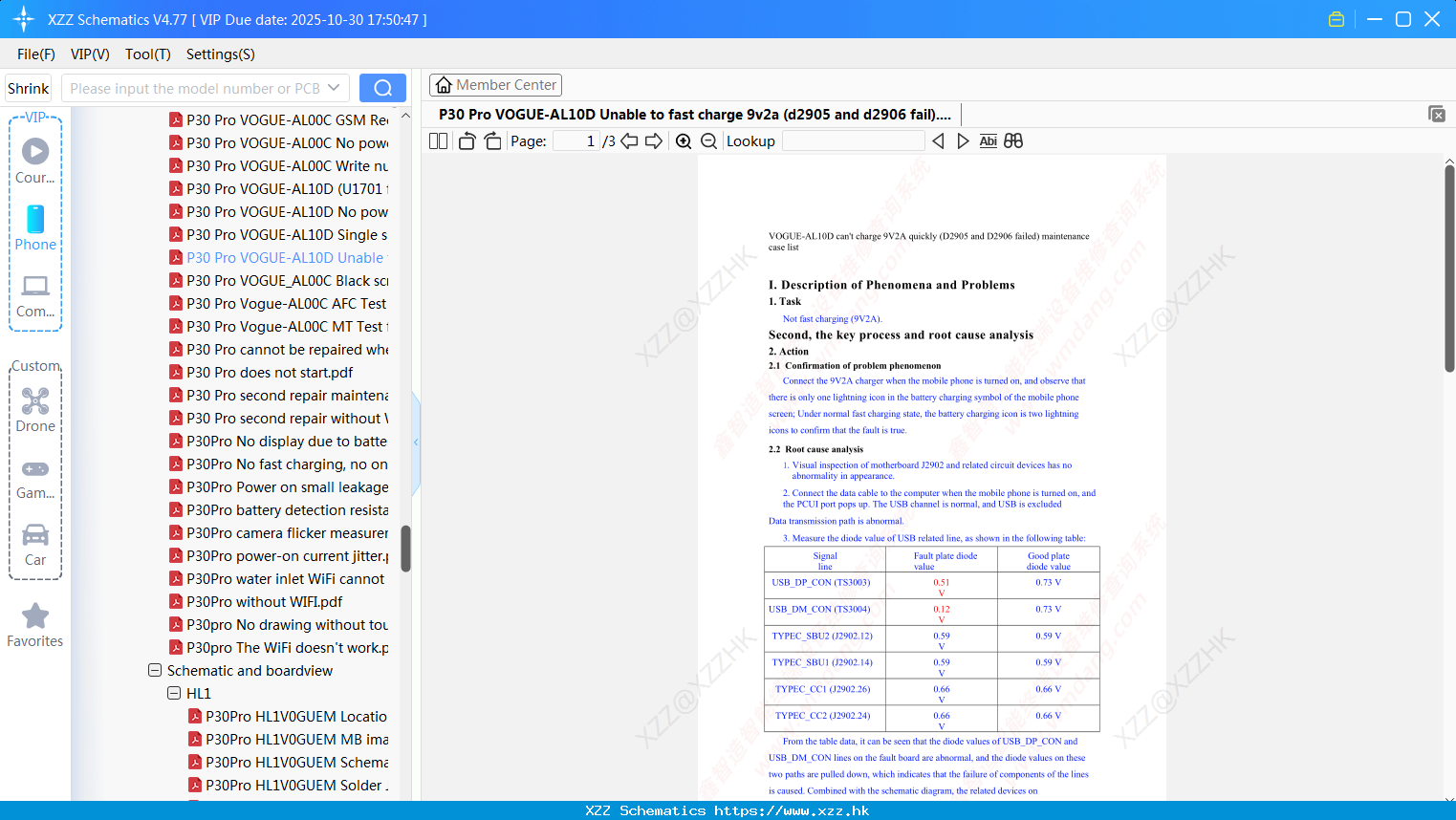Select Computer category in sidebar
The height and width of the screenshot is (820, 1456).
[35, 296]
